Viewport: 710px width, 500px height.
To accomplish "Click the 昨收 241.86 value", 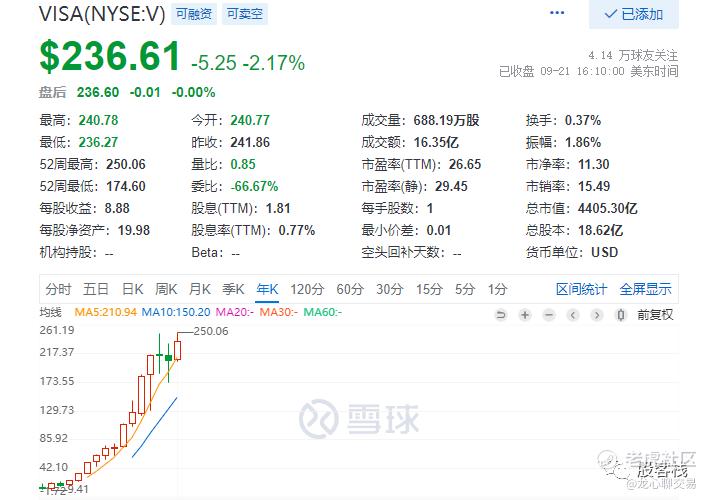I will pyautogui.click(x=250, y=142).
